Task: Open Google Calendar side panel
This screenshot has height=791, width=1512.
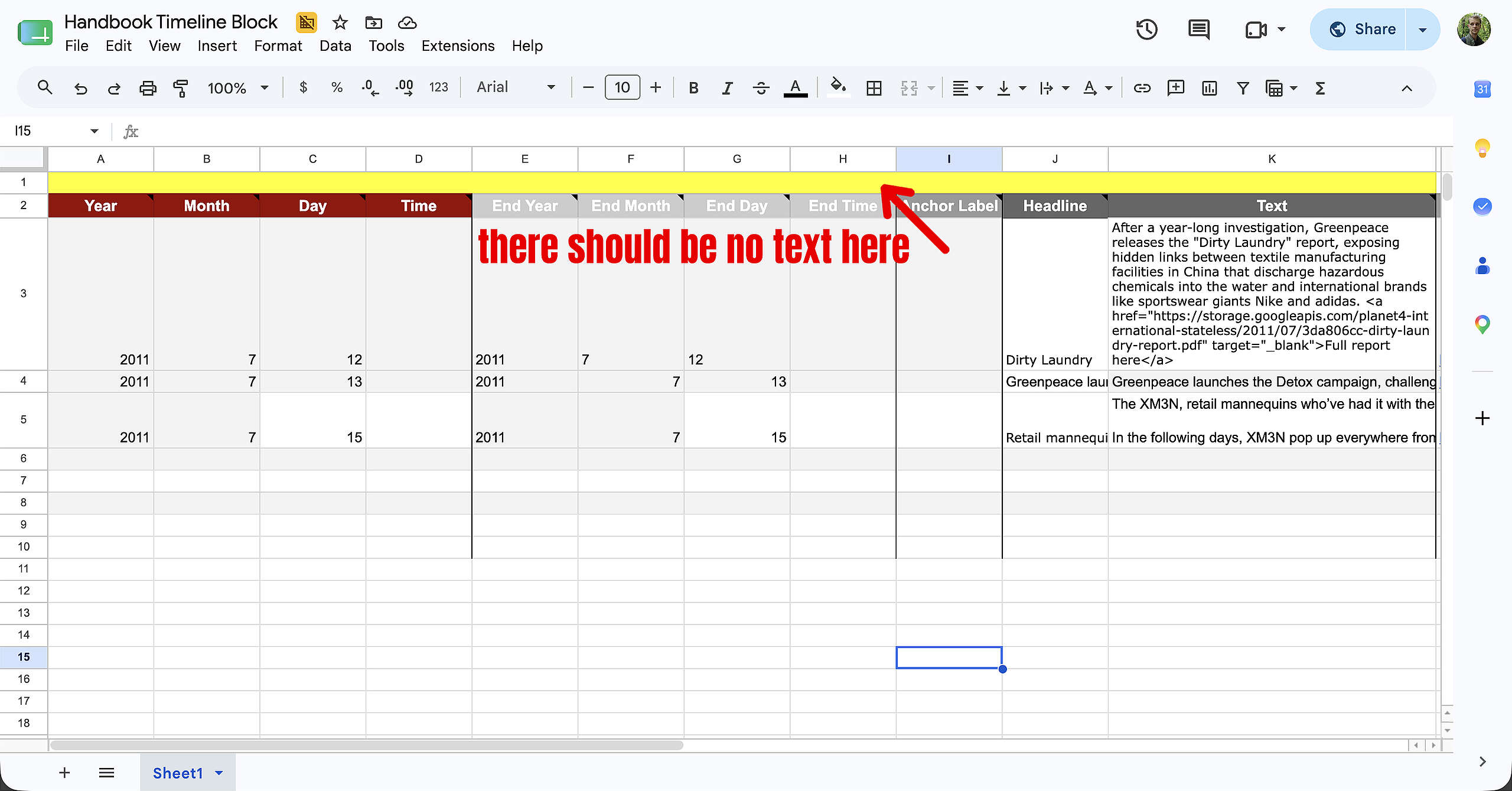Action: click(1482, 89)
